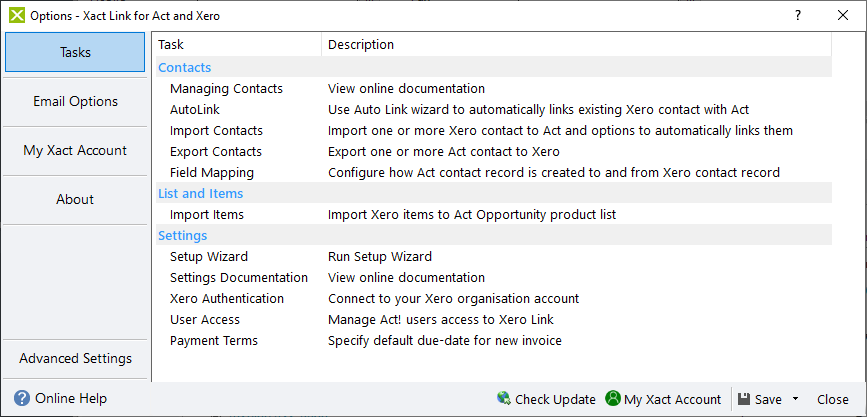Click 'View online documentation' in Settings Documentation row
This screenshot has width=867, height=417.
[x=406, y=278]
